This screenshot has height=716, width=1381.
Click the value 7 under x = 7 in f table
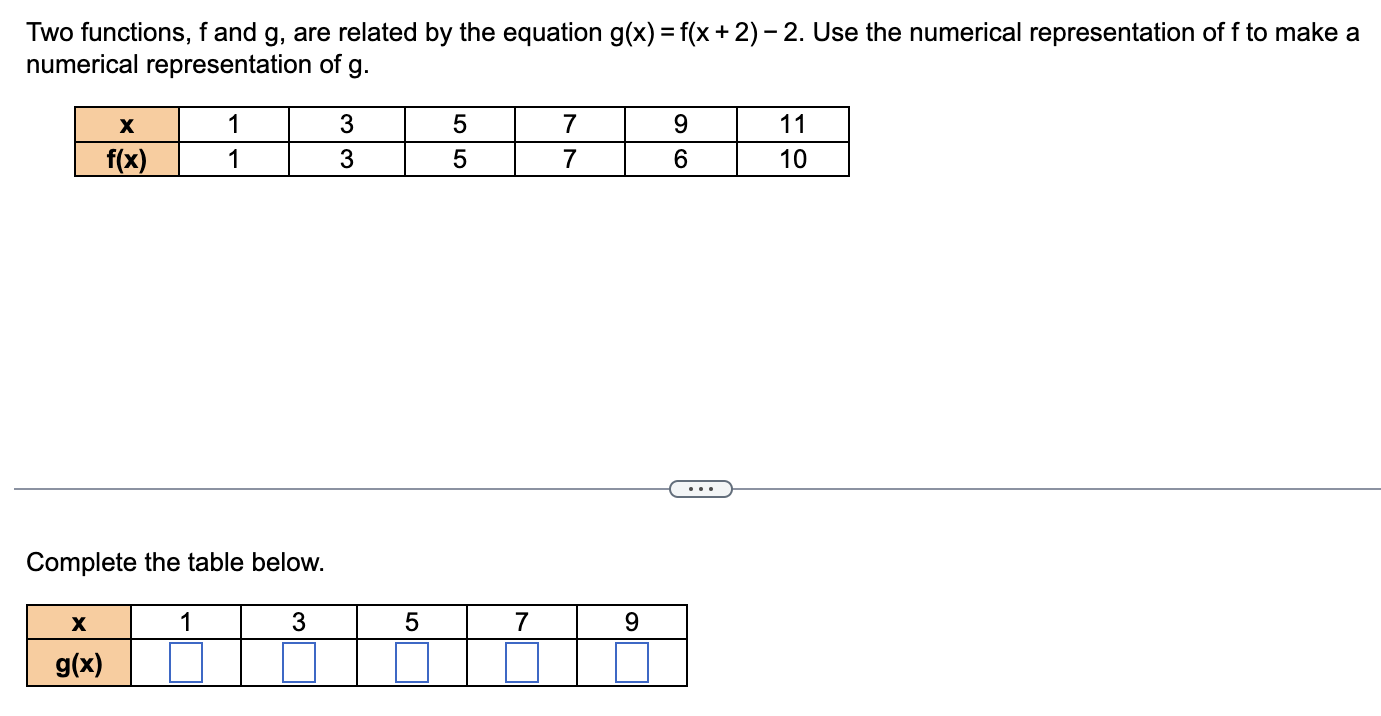tap(569, 158)
